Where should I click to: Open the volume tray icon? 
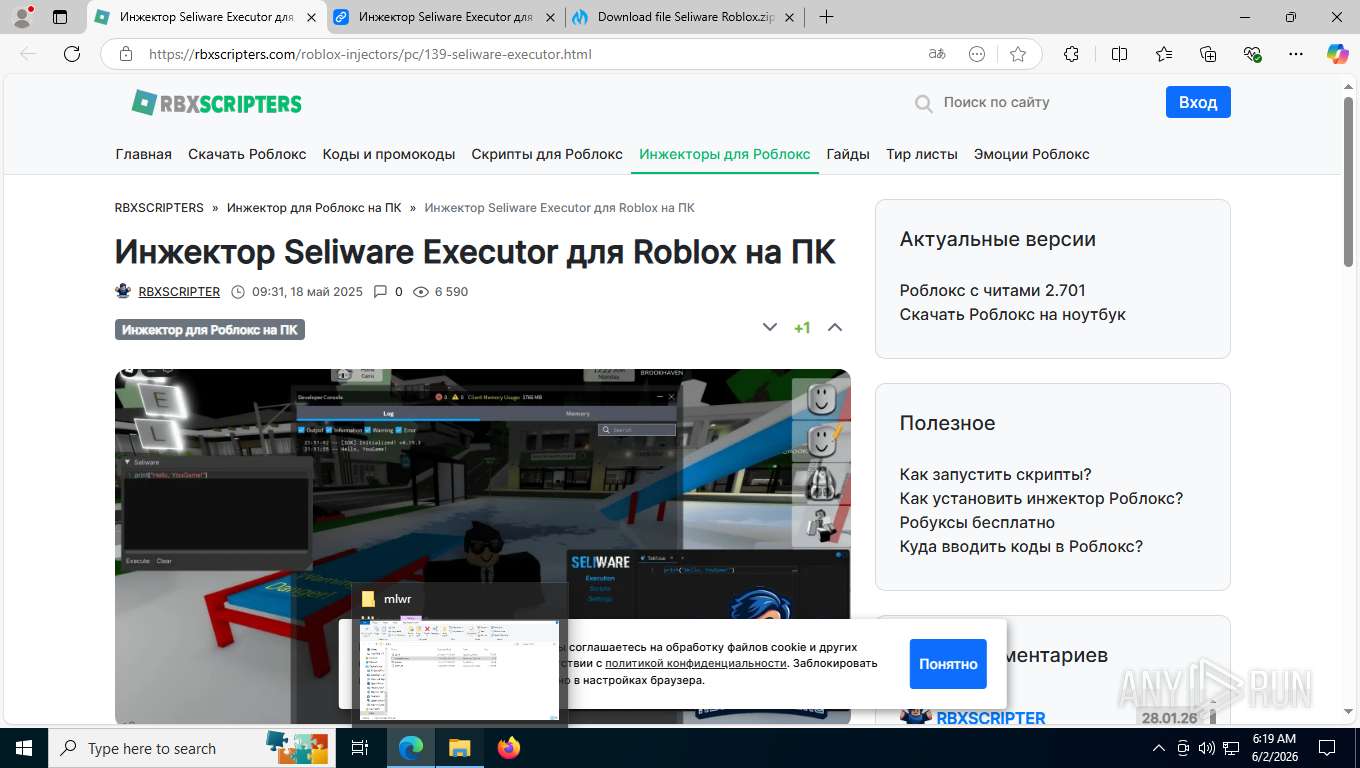pos(1207,748)
